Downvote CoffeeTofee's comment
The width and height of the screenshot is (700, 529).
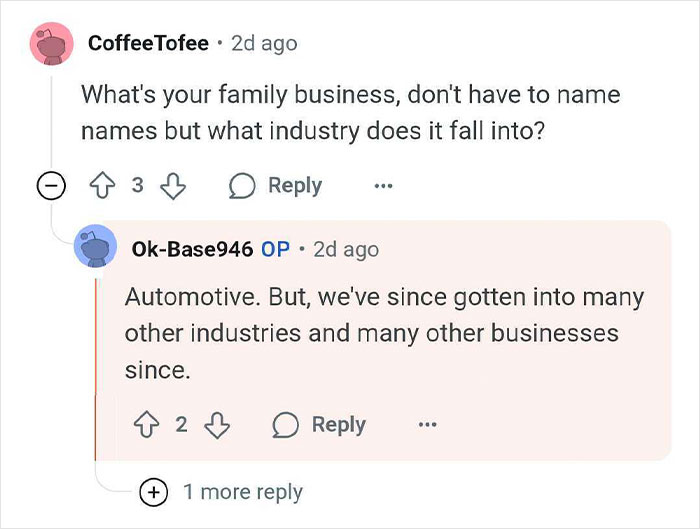click(x=173, y=186)
